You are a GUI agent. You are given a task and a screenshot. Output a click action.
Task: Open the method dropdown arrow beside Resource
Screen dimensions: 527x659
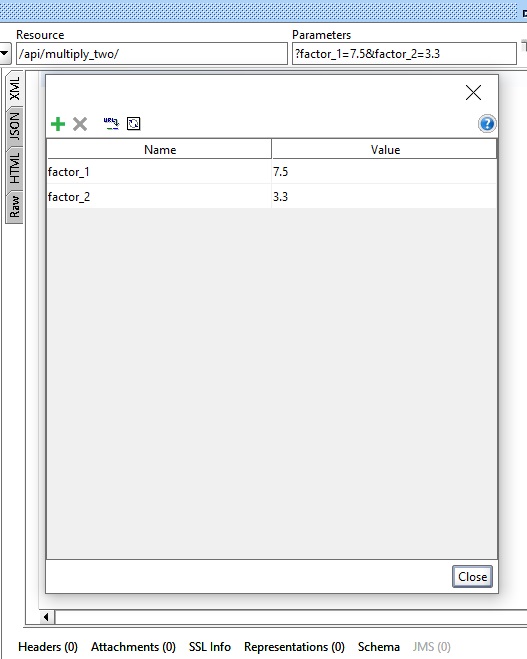click(5, 54)
